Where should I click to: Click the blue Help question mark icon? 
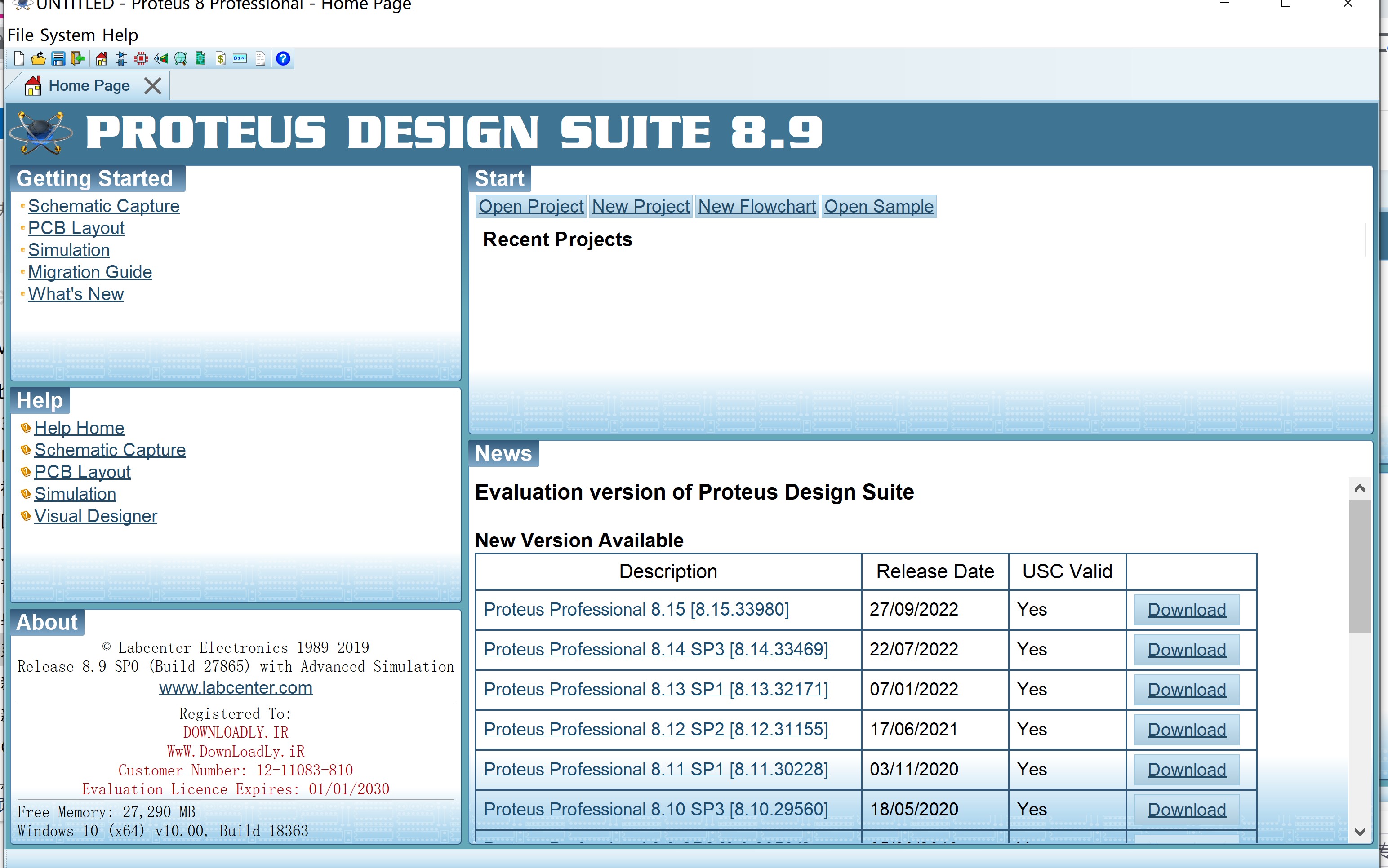283,58
